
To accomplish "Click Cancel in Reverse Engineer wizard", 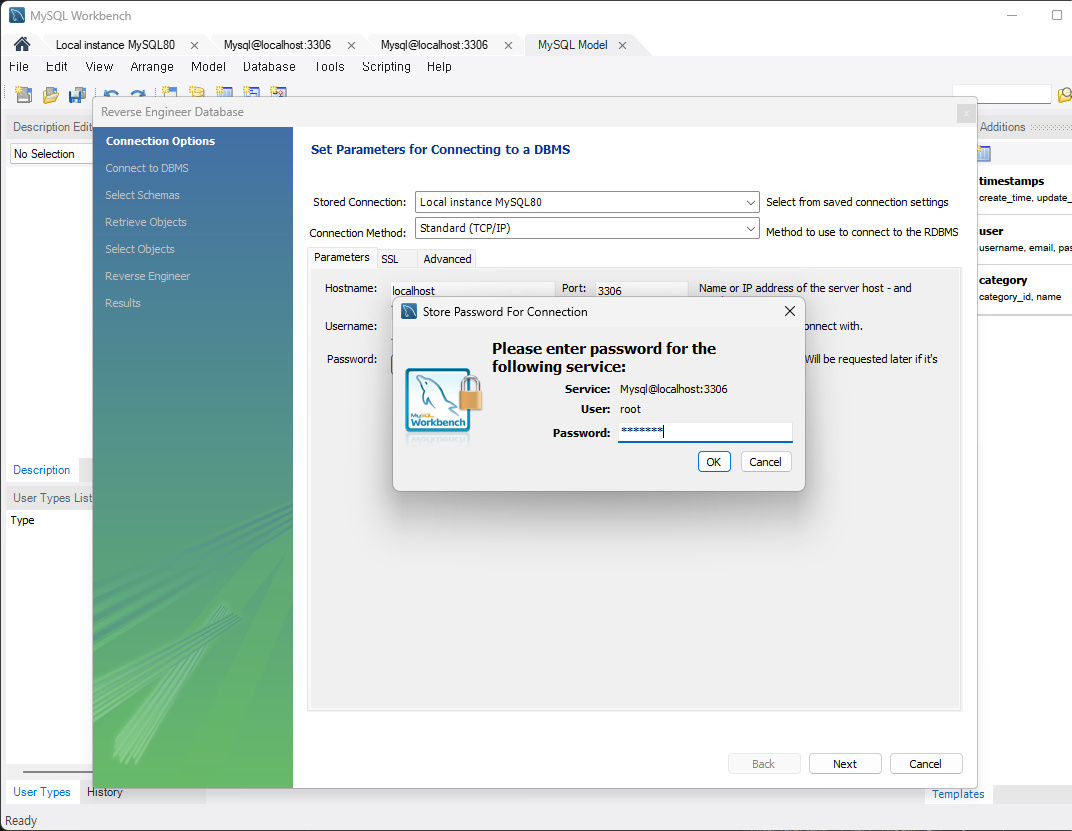I will 925,764.
